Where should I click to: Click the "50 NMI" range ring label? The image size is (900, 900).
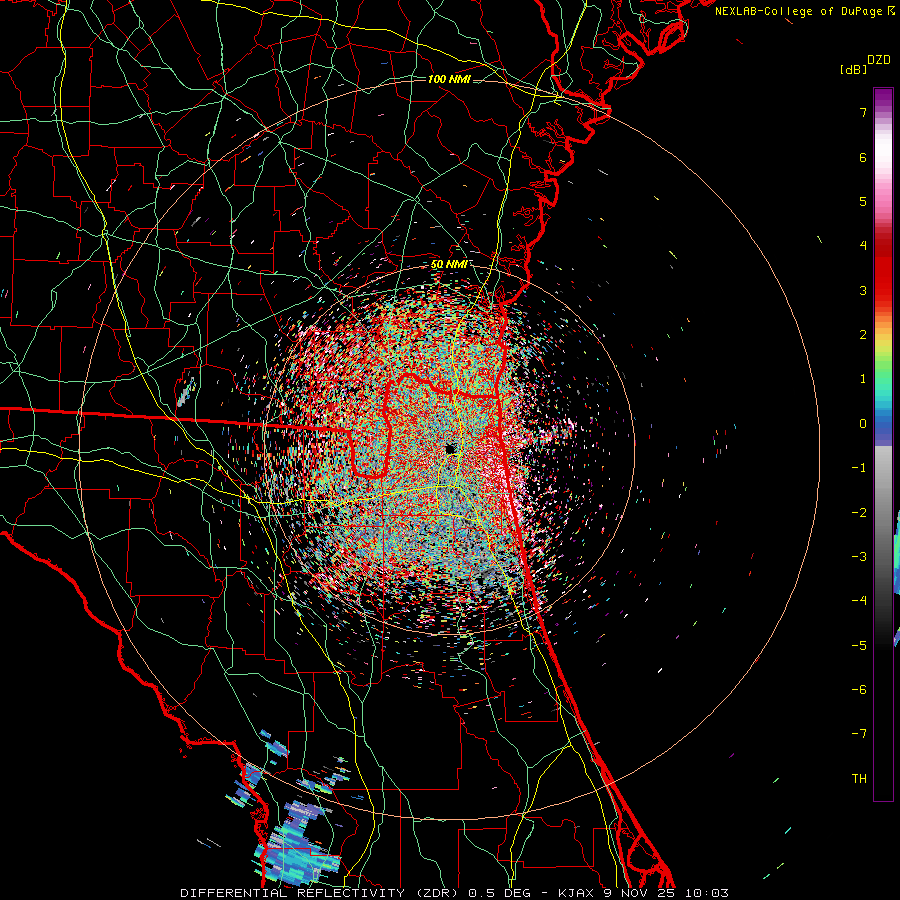pos(449,264)
